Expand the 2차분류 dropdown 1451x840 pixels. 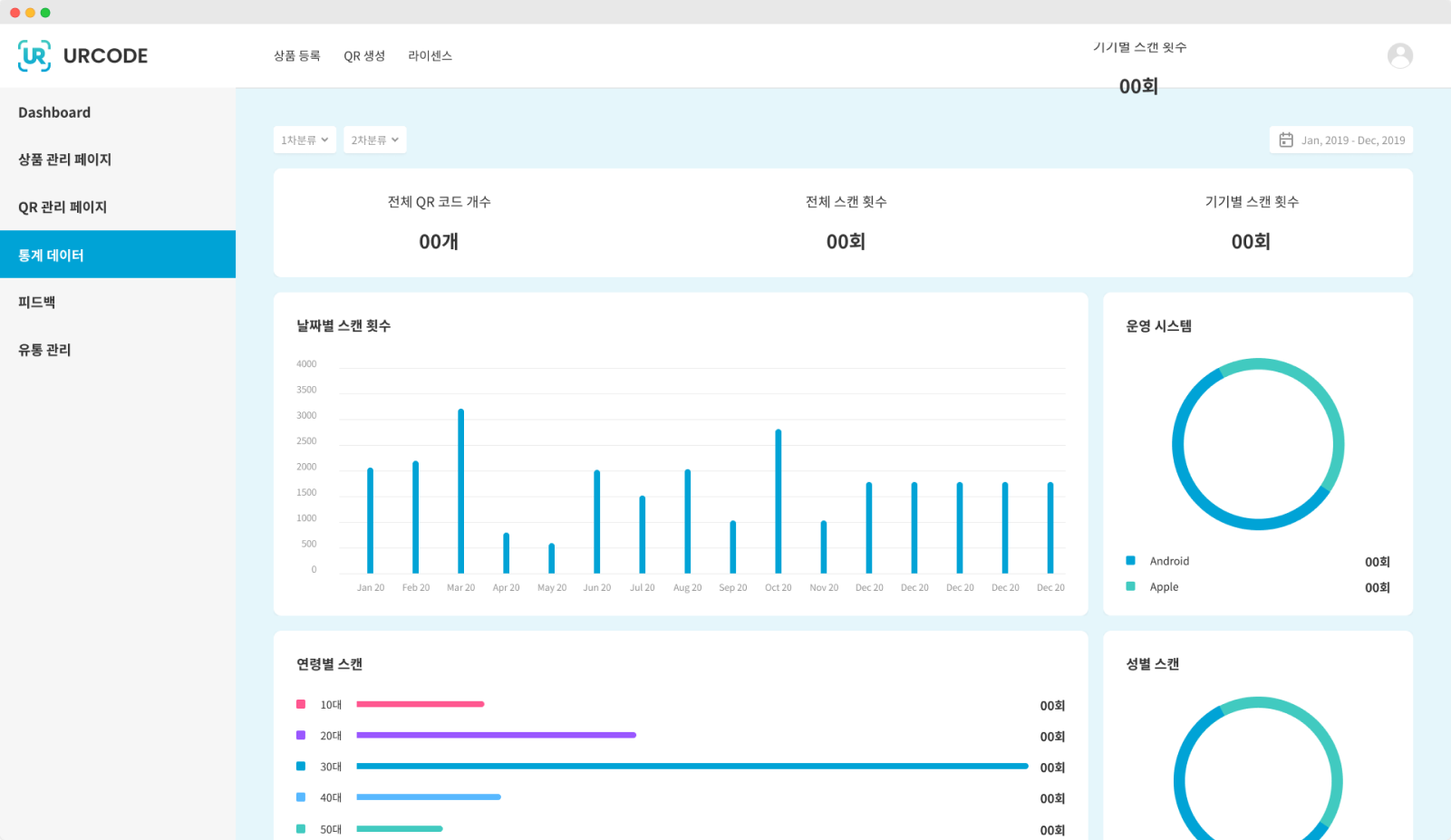374,140
